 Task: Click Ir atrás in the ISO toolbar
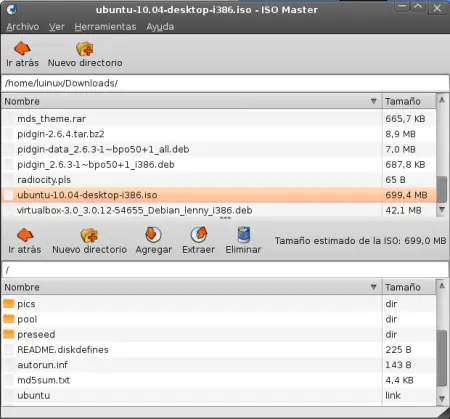pyautogui.click(x=25, y=241)
